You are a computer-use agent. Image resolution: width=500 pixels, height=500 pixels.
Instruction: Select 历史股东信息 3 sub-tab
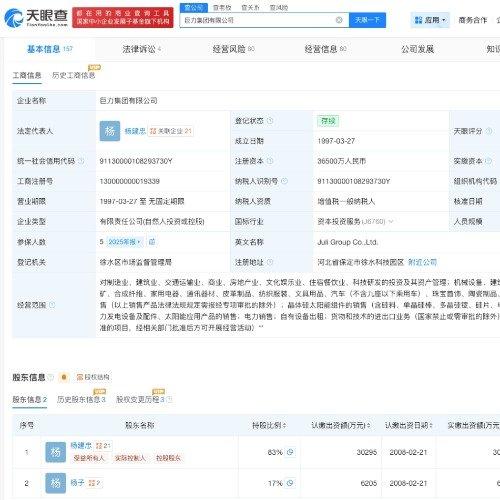coord(81,399)
